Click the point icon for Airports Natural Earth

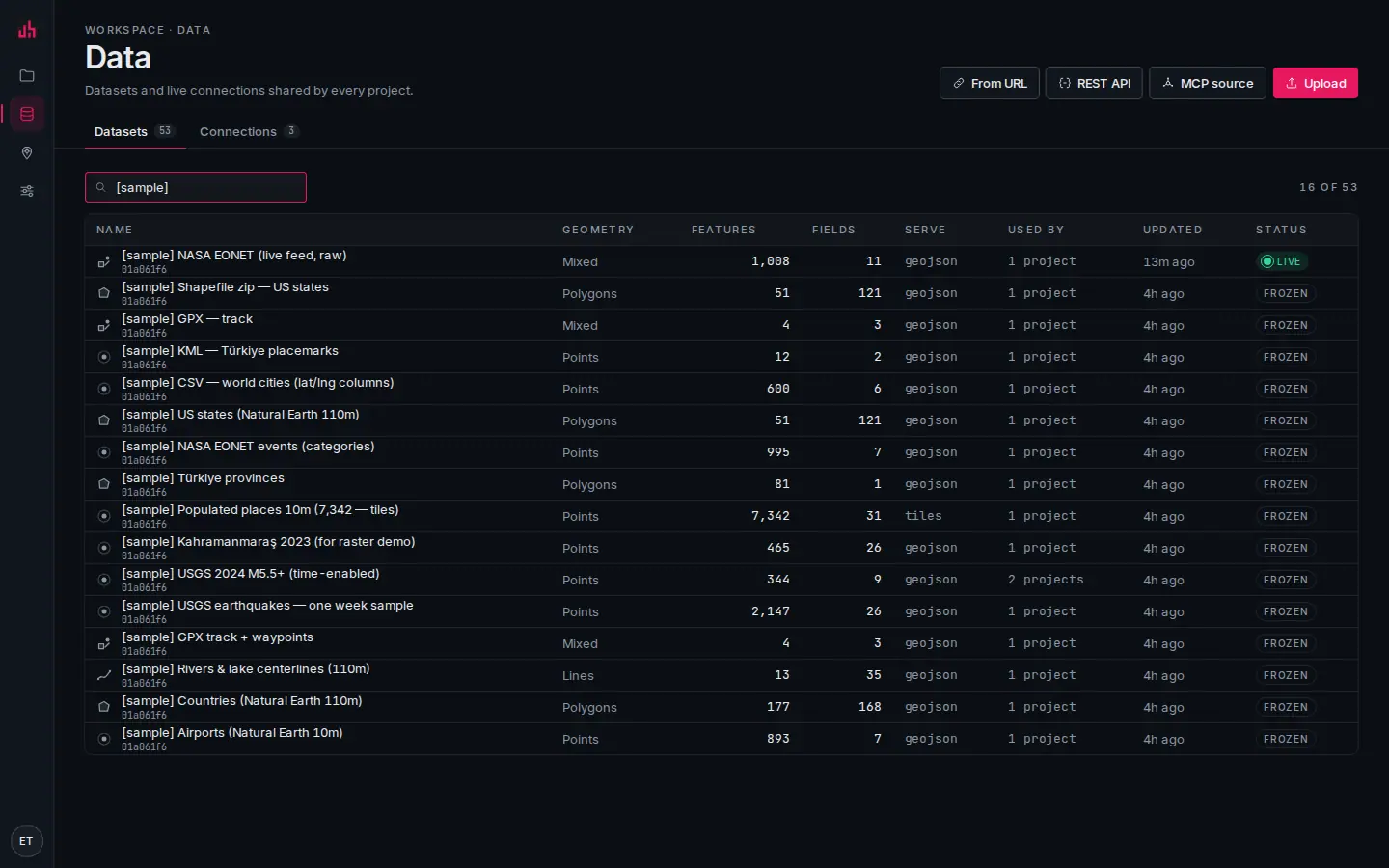click(x=104, y=739)
